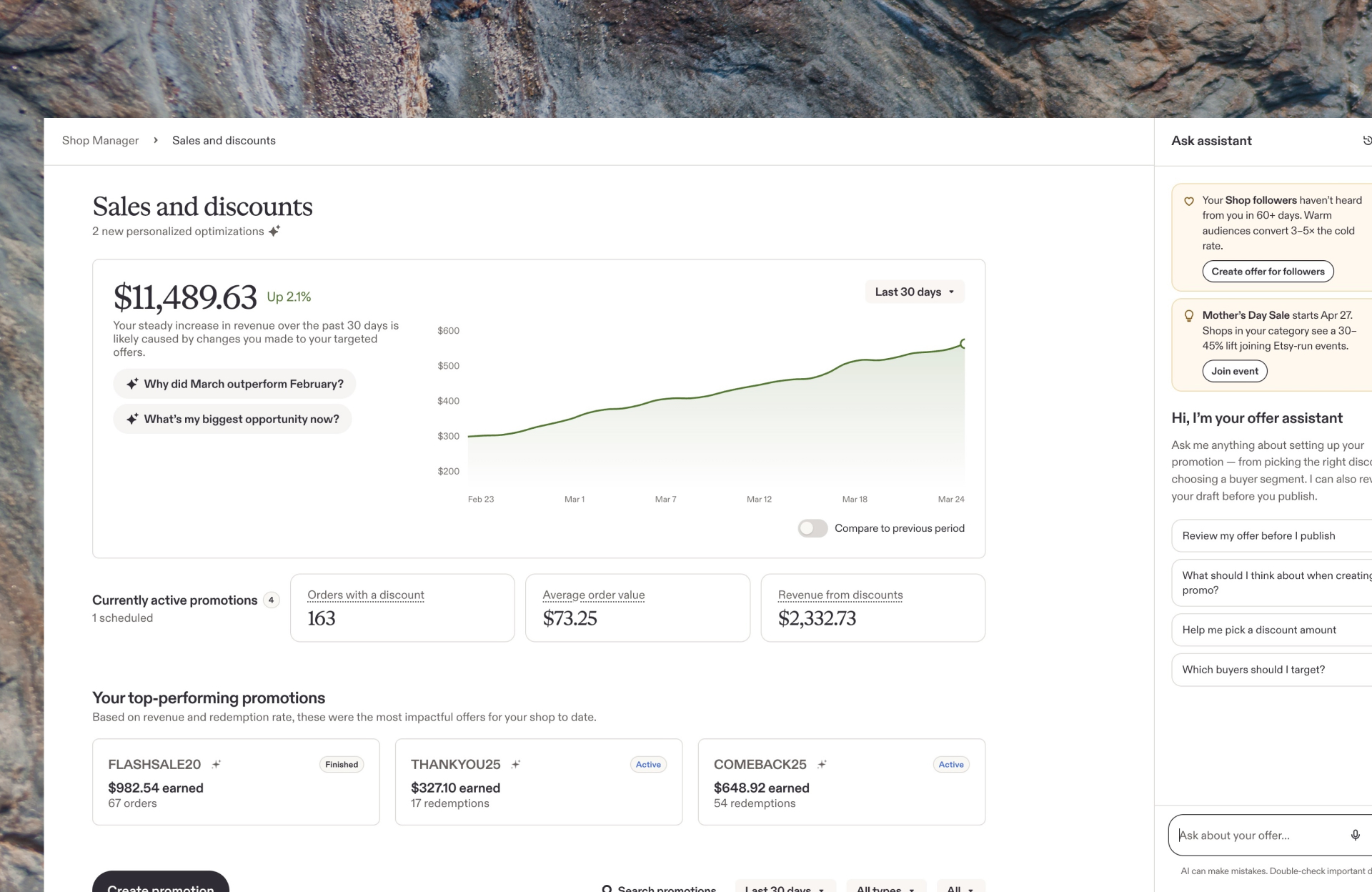Click the microphone icon in assistant input
This screenshot has height=892, width=1372.
click(x=1355, y=835)
